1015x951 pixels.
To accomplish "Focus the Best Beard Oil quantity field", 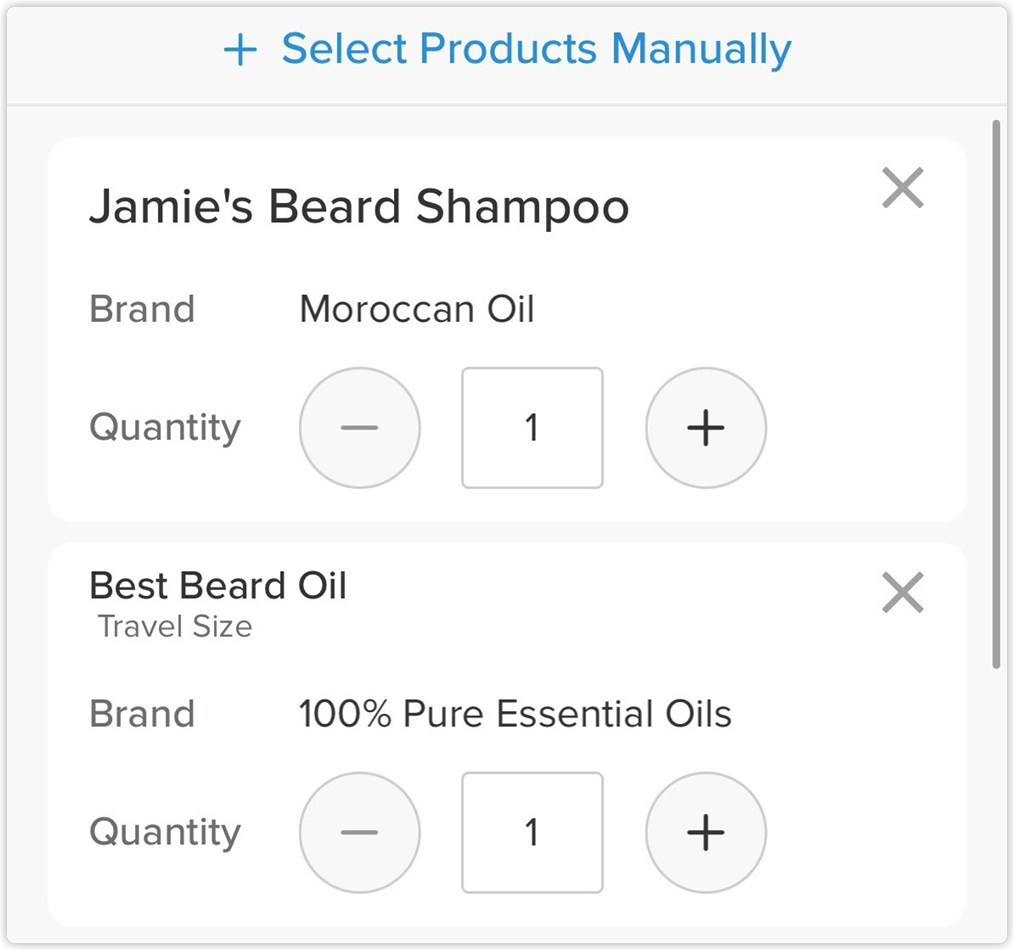I will (532, 832).
